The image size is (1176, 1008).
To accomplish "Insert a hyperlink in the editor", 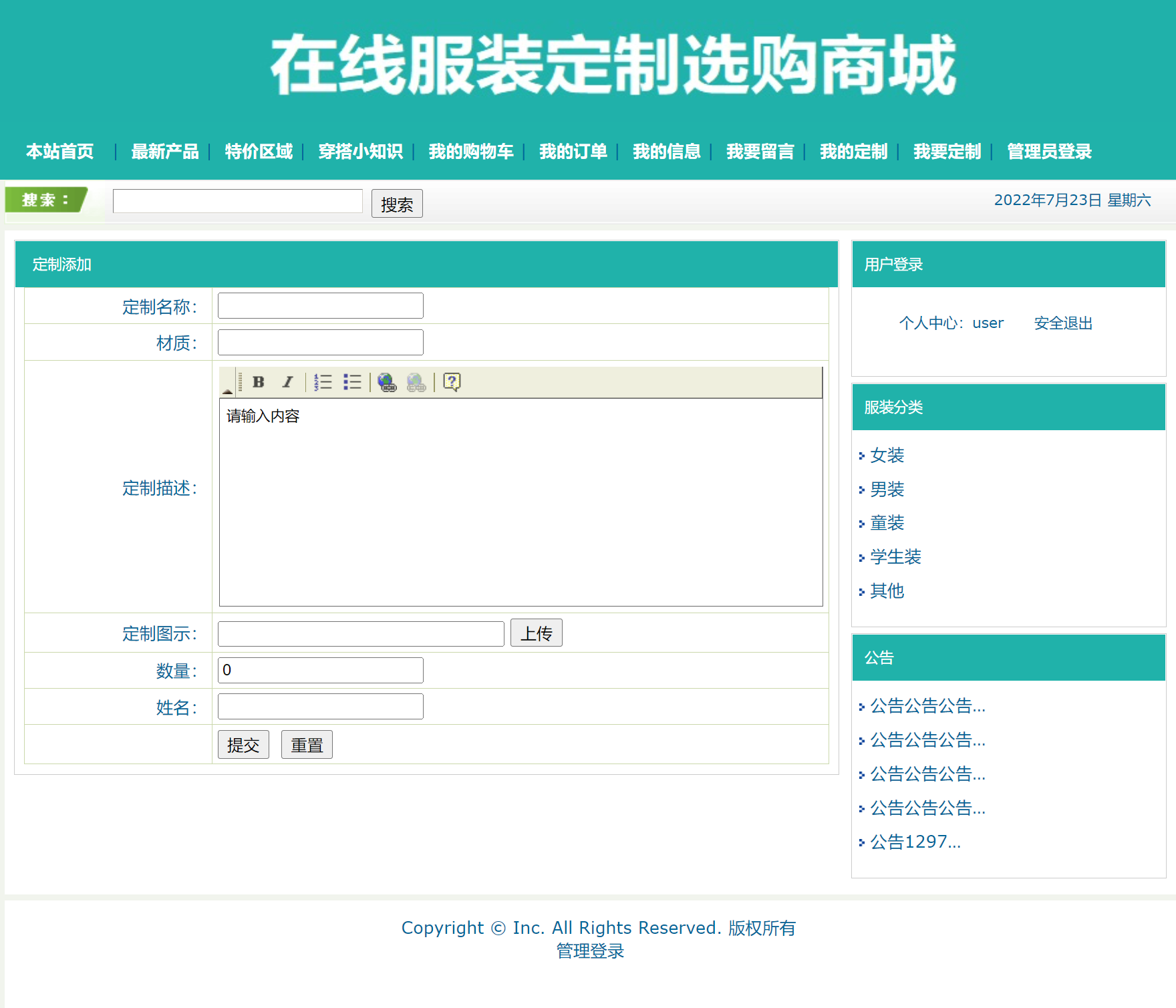I will pyautogui.click(x=388, y=382).
